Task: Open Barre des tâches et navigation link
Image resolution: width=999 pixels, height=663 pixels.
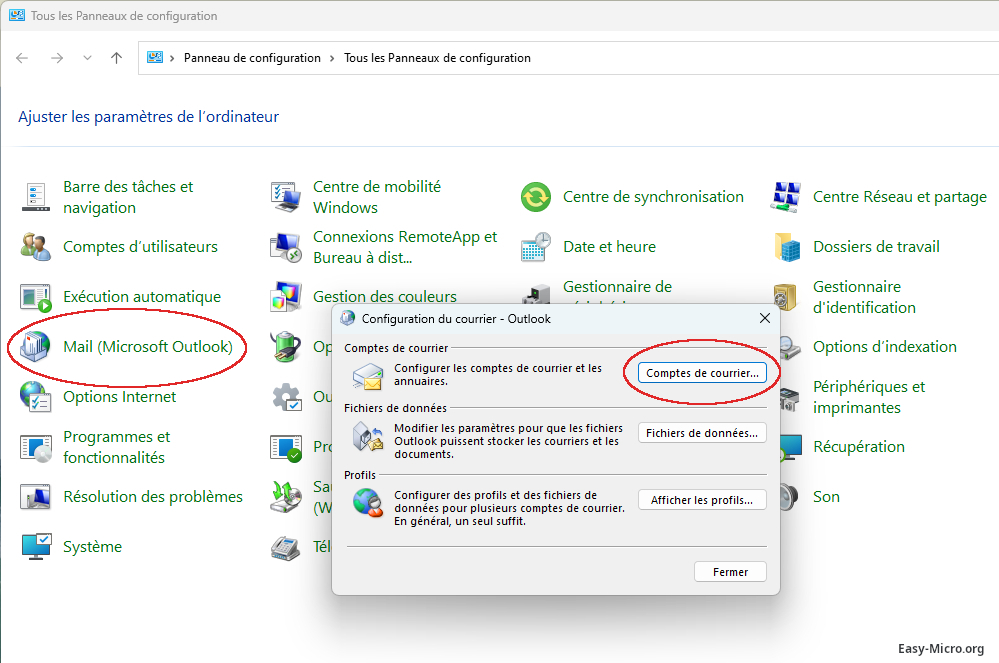Action: 128,197
